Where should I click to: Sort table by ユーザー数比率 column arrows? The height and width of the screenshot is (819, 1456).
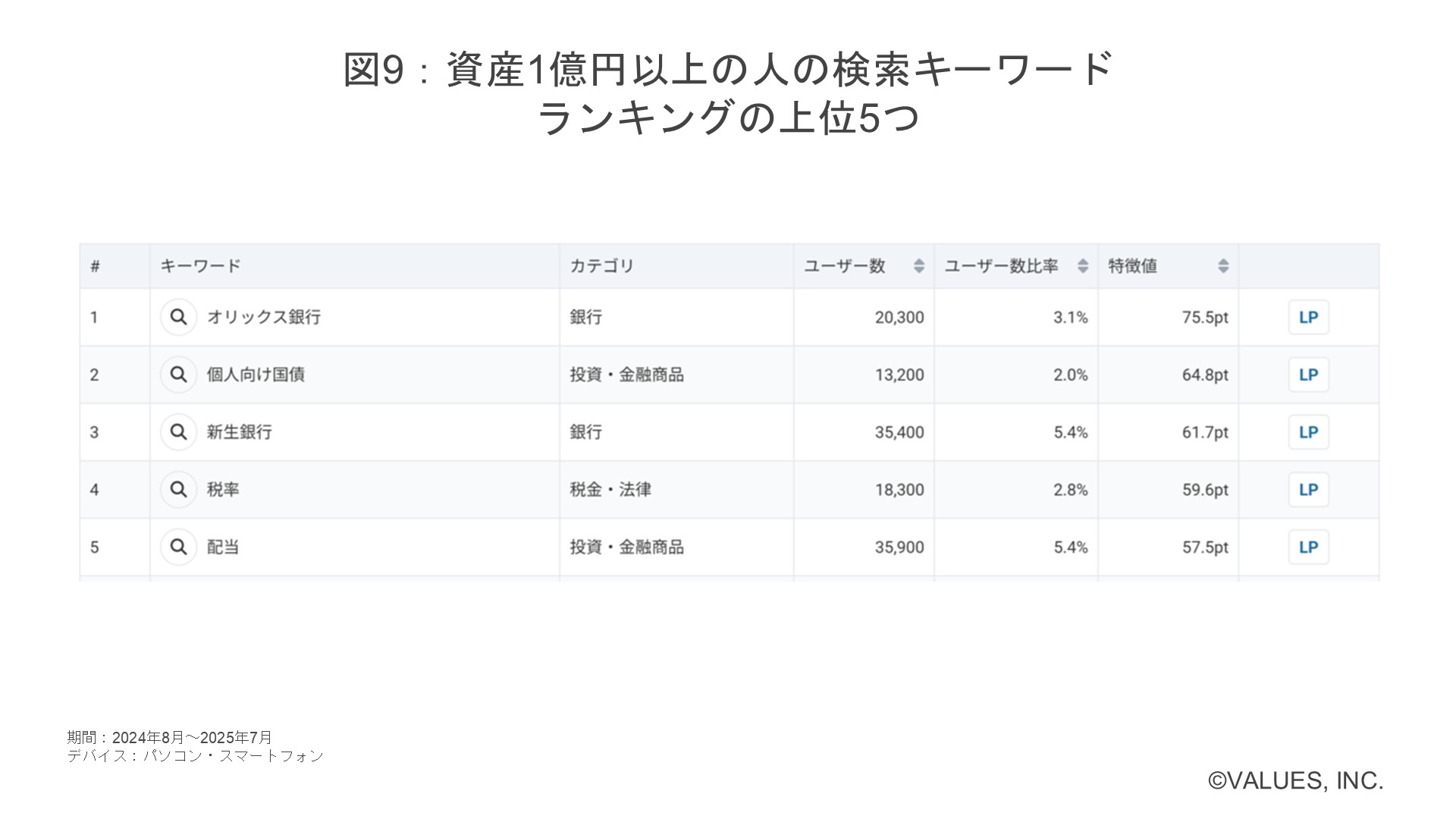[x=1083, y=266]
